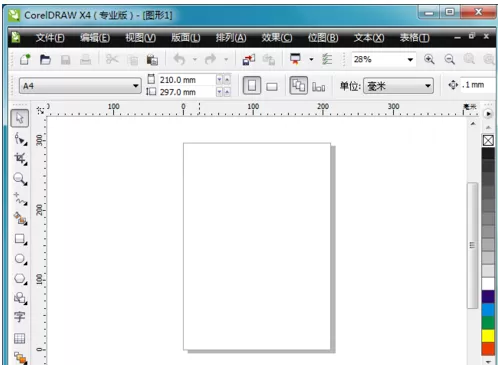Open the 排列(A) menu
The image size is (498, 365).
point(231,38)
